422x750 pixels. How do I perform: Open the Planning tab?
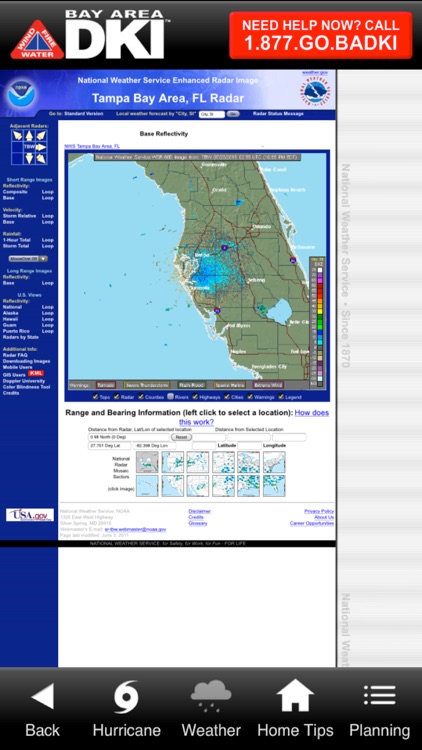(x=379, y=710)
